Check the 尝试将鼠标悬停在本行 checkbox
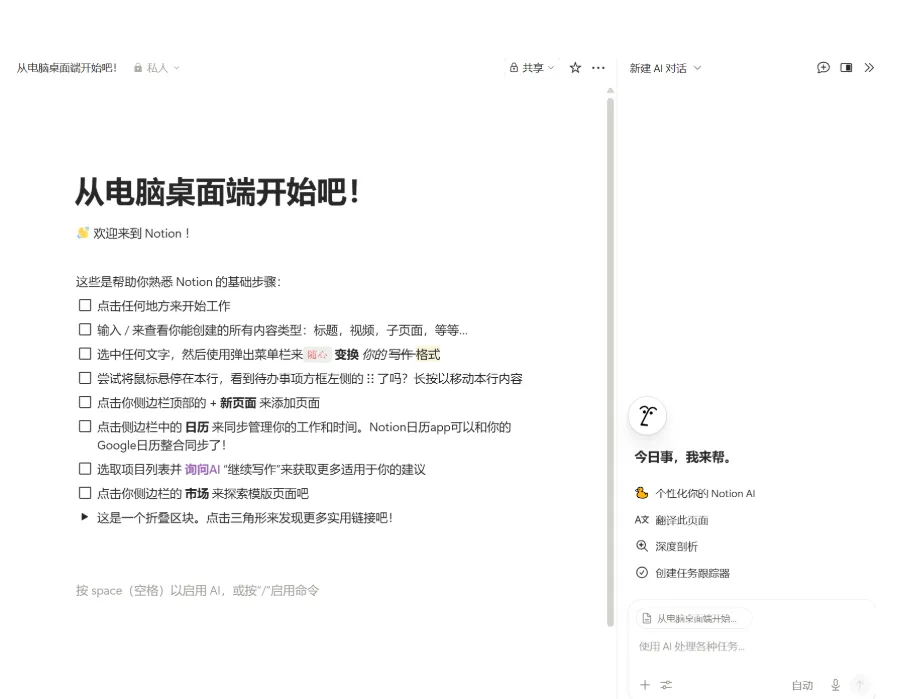Viewport: 909px width, 699px height. point(85,378)
